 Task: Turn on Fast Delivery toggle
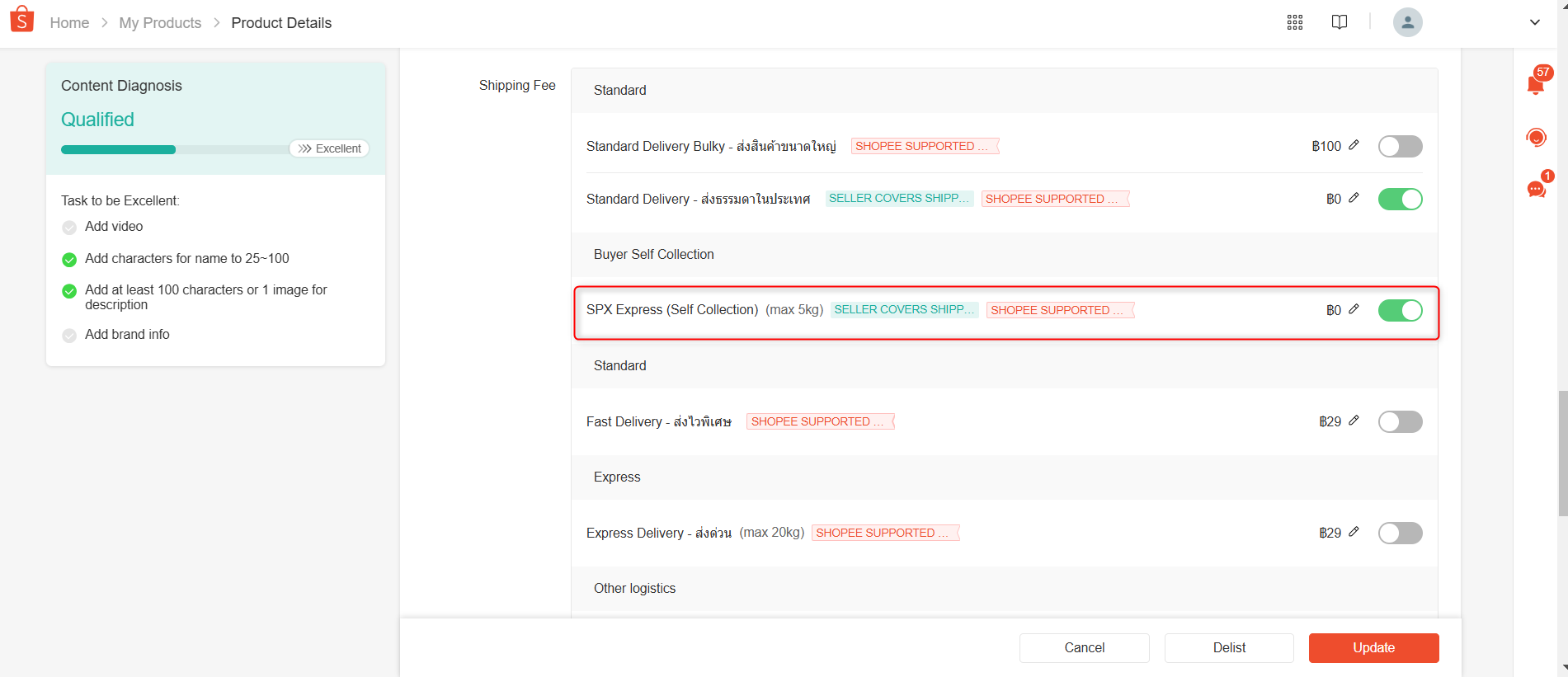click(x=1400, y=421)
